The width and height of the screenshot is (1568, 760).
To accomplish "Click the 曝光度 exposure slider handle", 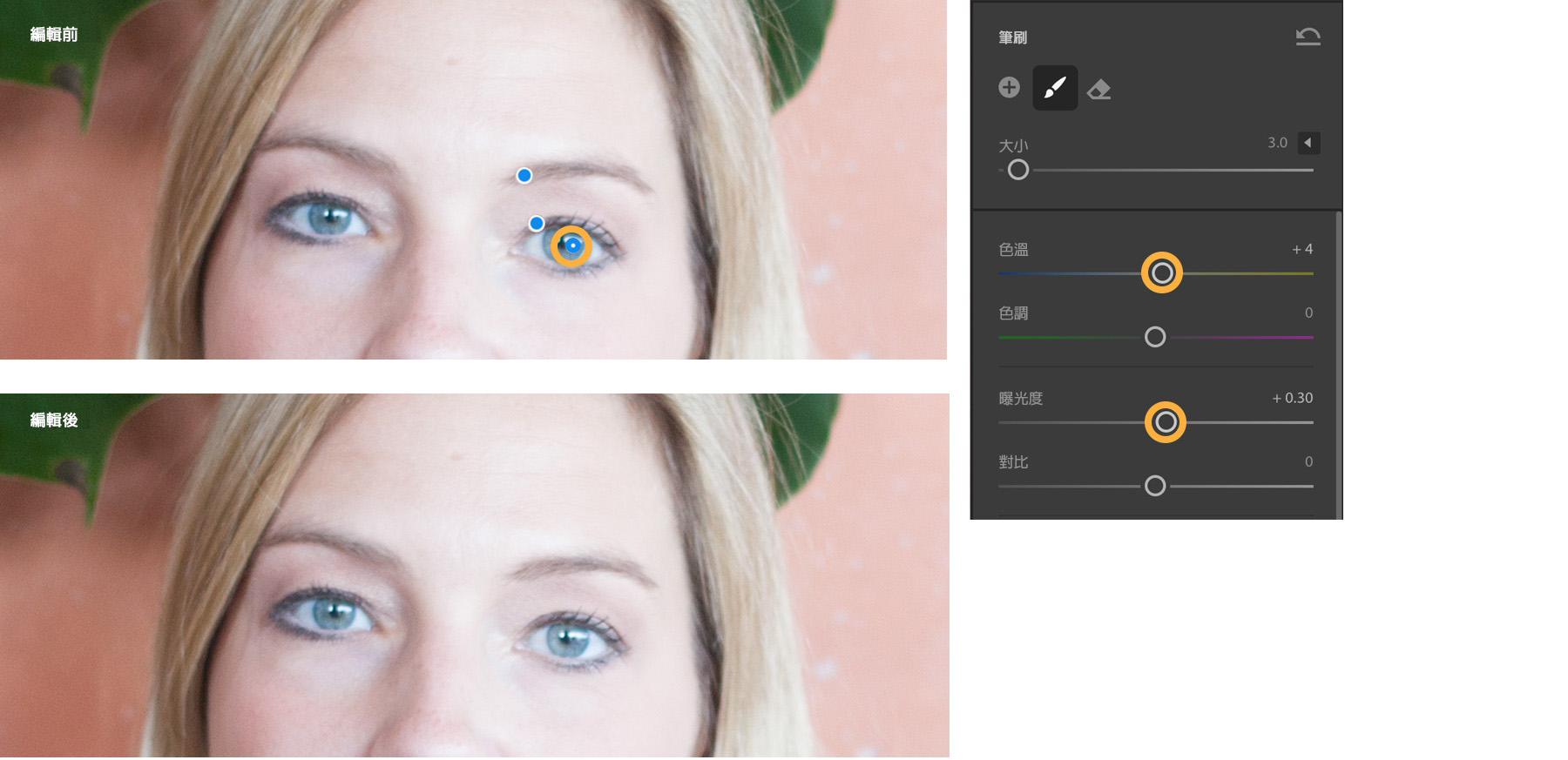I will (1166, 422).
